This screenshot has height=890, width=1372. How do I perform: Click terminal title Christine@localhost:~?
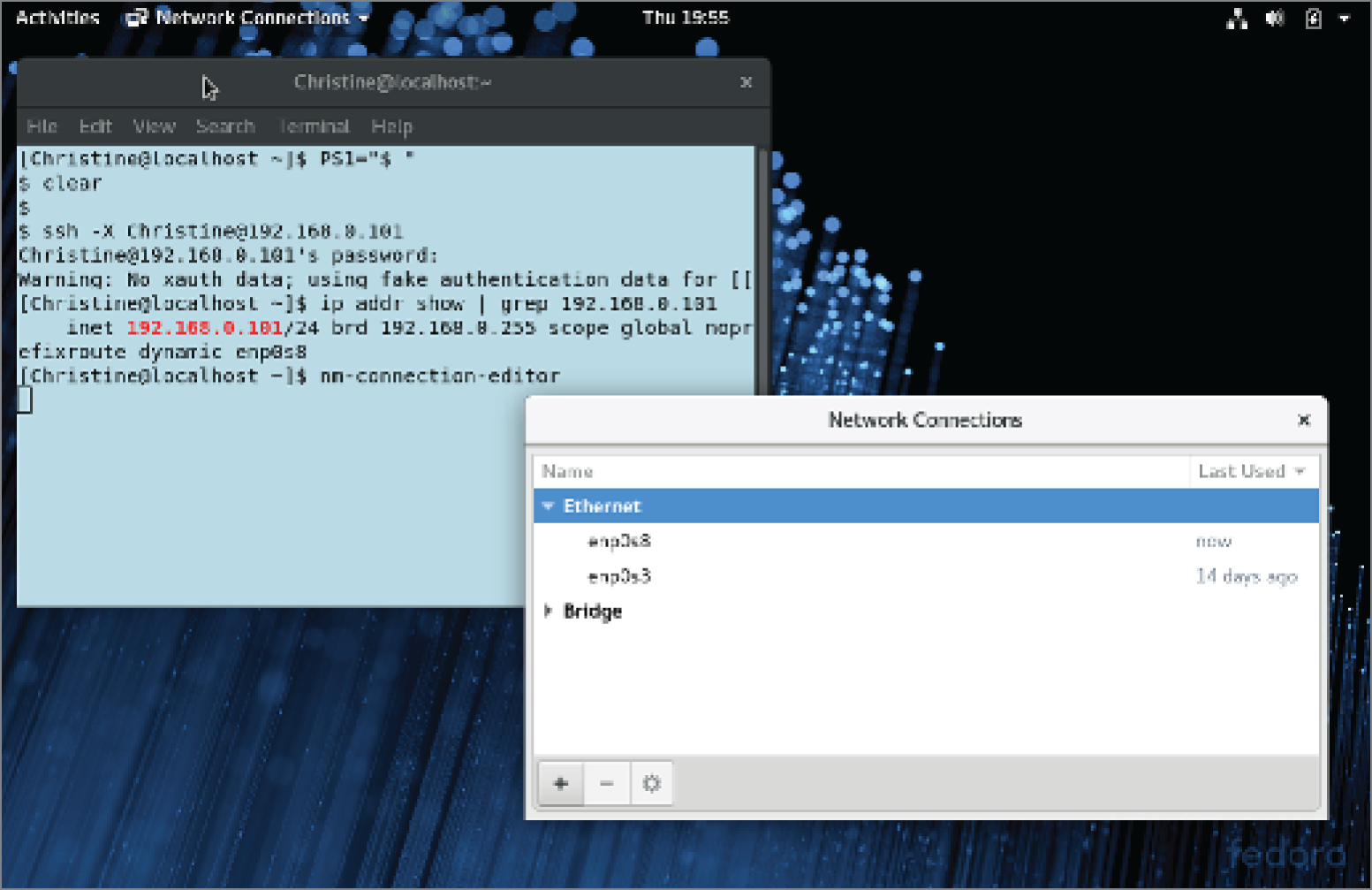pyautogui.click(x=392, y=82)
